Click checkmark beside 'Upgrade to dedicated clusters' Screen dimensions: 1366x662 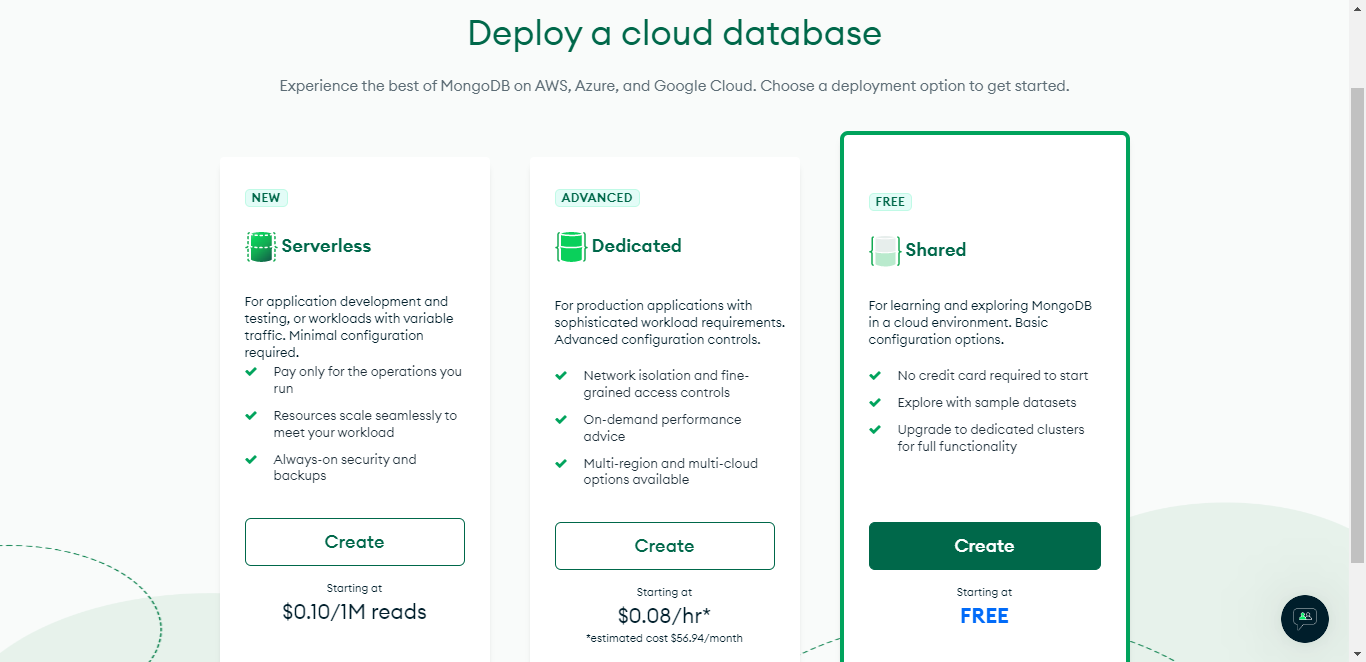[875, 429]
